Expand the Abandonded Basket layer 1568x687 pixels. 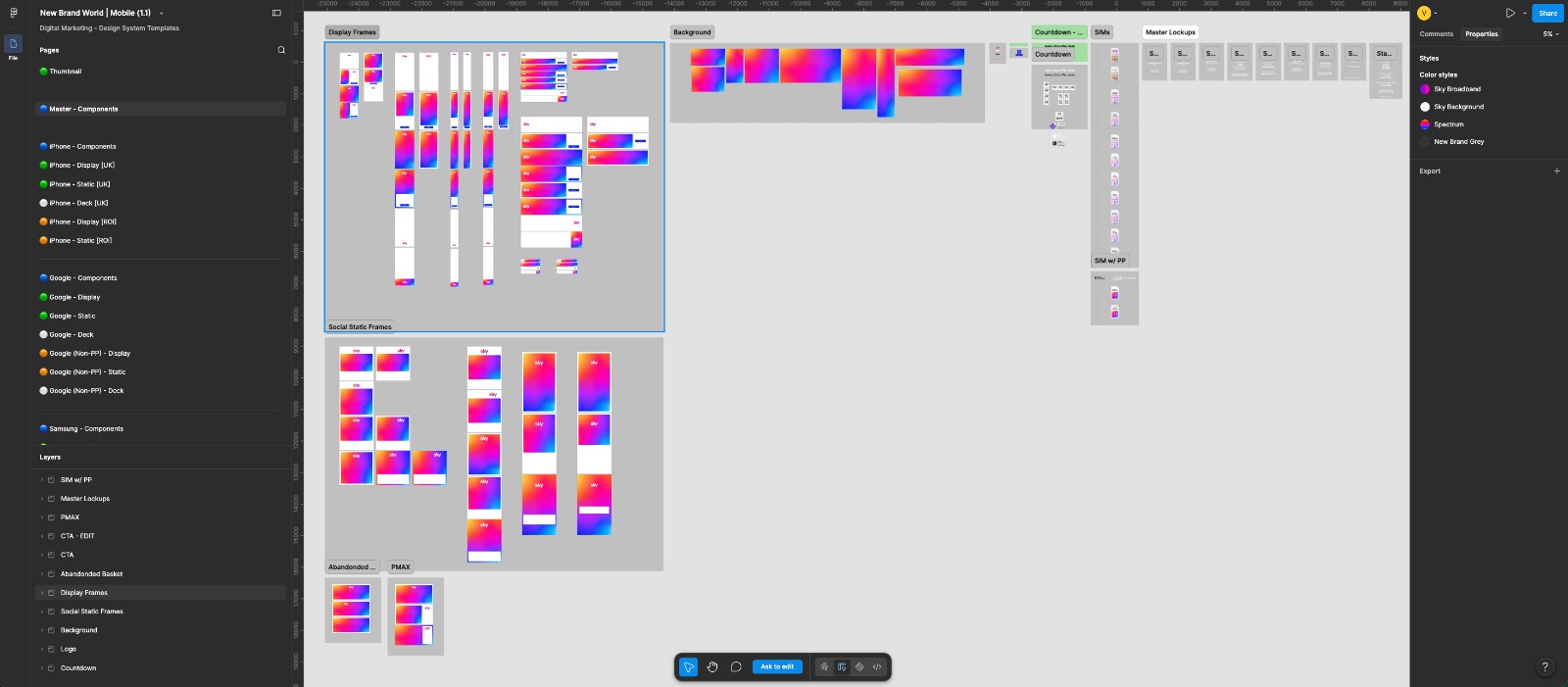tap(42, 574)
